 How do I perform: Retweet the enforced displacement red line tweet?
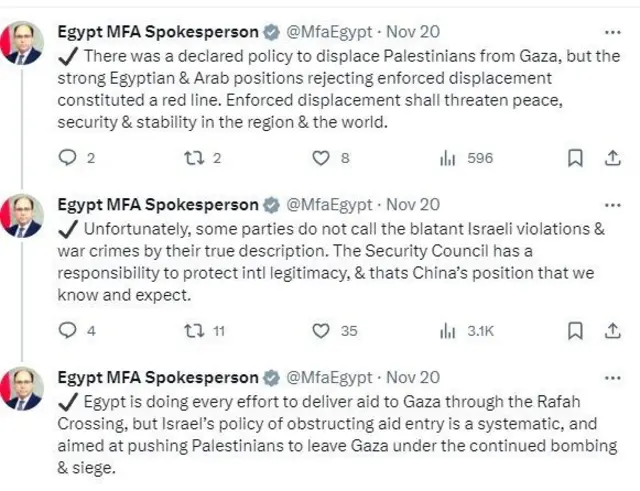(x=192, y=158)
